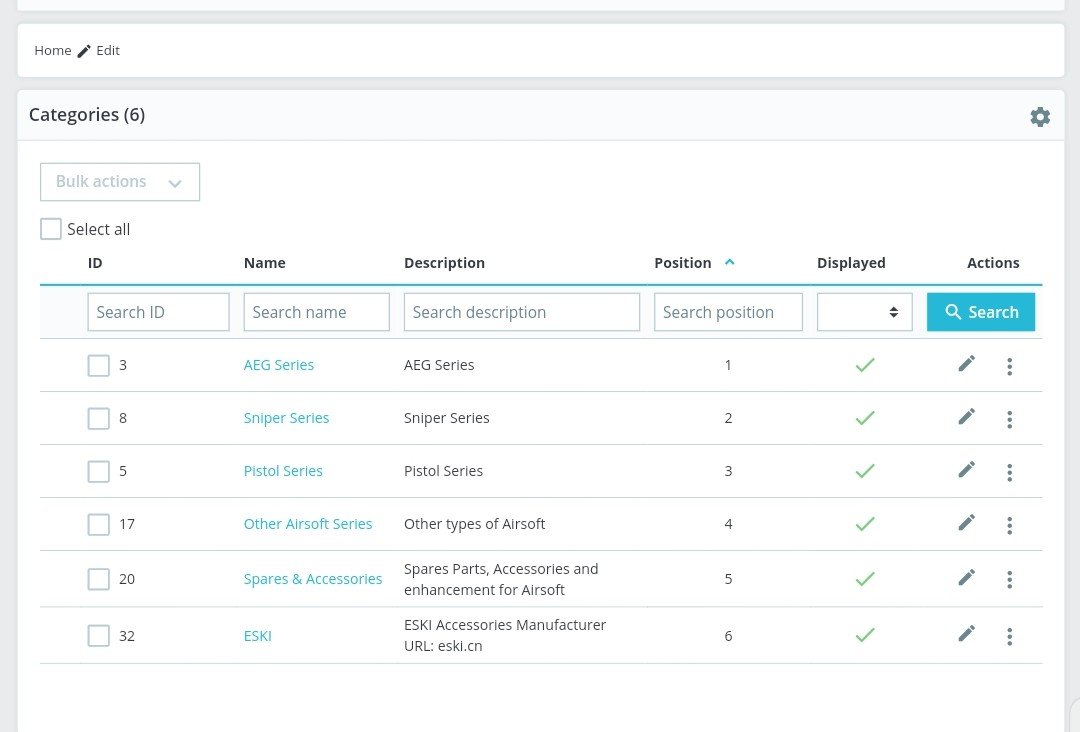Select the checkbox for ESKI category
The image size is (1080, 732).
click(x=98, y=636)
